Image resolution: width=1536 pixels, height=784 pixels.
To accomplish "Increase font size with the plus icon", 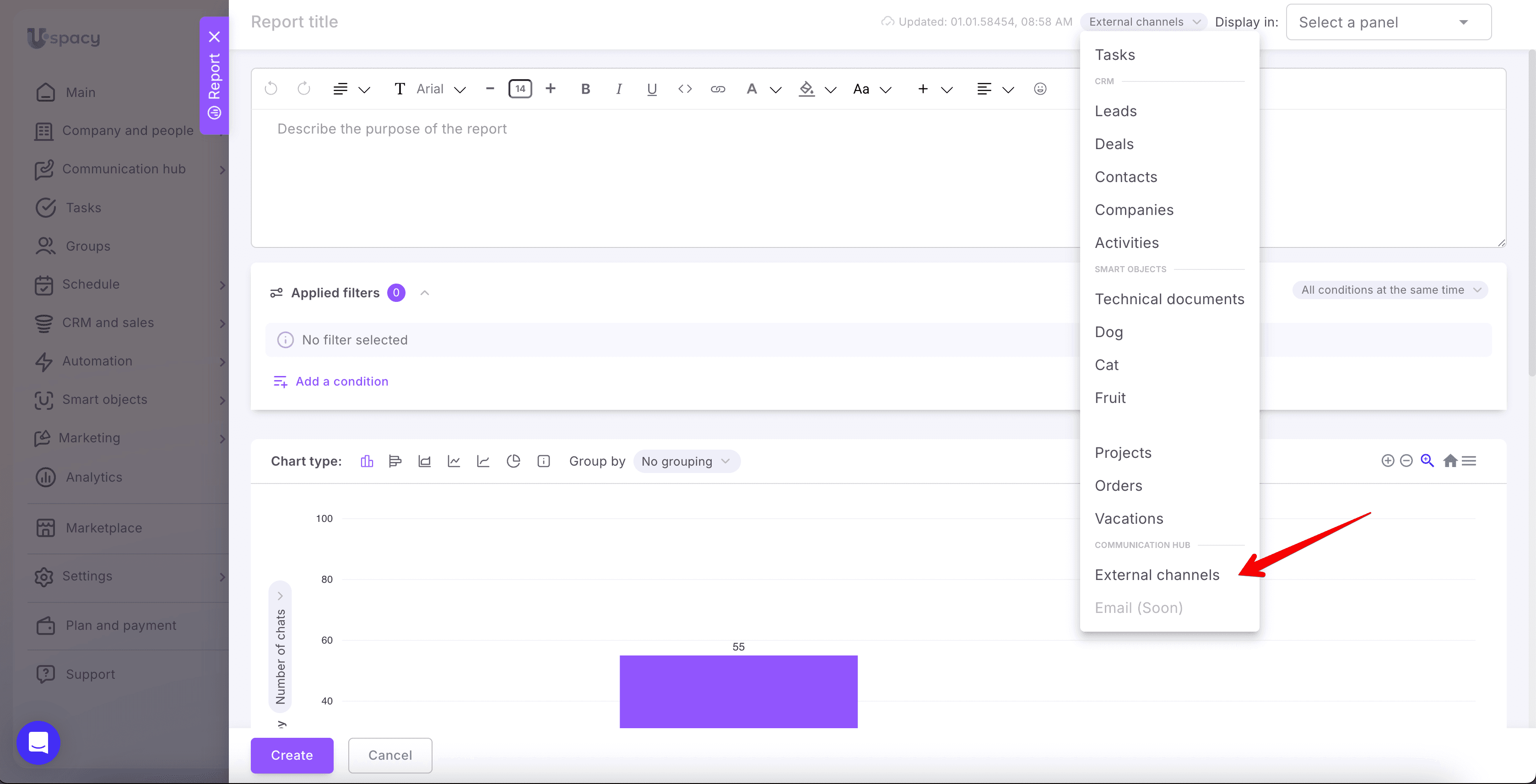I will (x=550, y=89).
